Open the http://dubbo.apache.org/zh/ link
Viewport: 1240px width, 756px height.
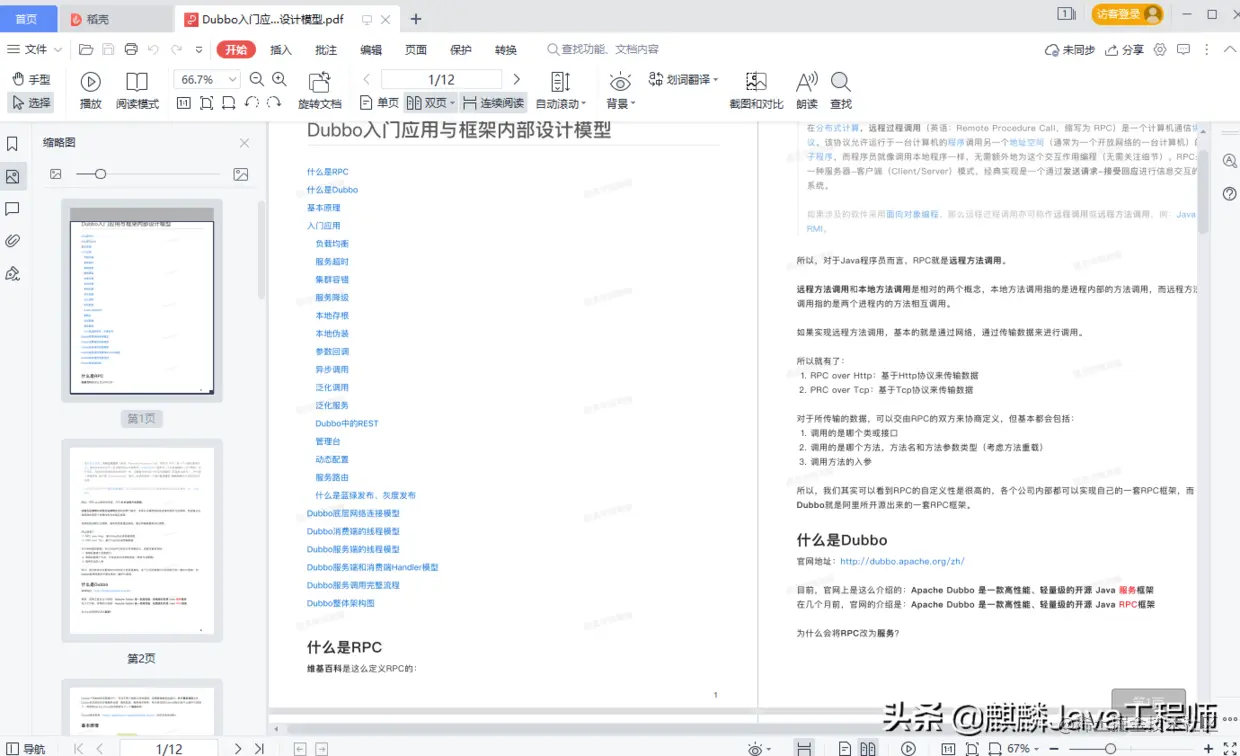902,561
